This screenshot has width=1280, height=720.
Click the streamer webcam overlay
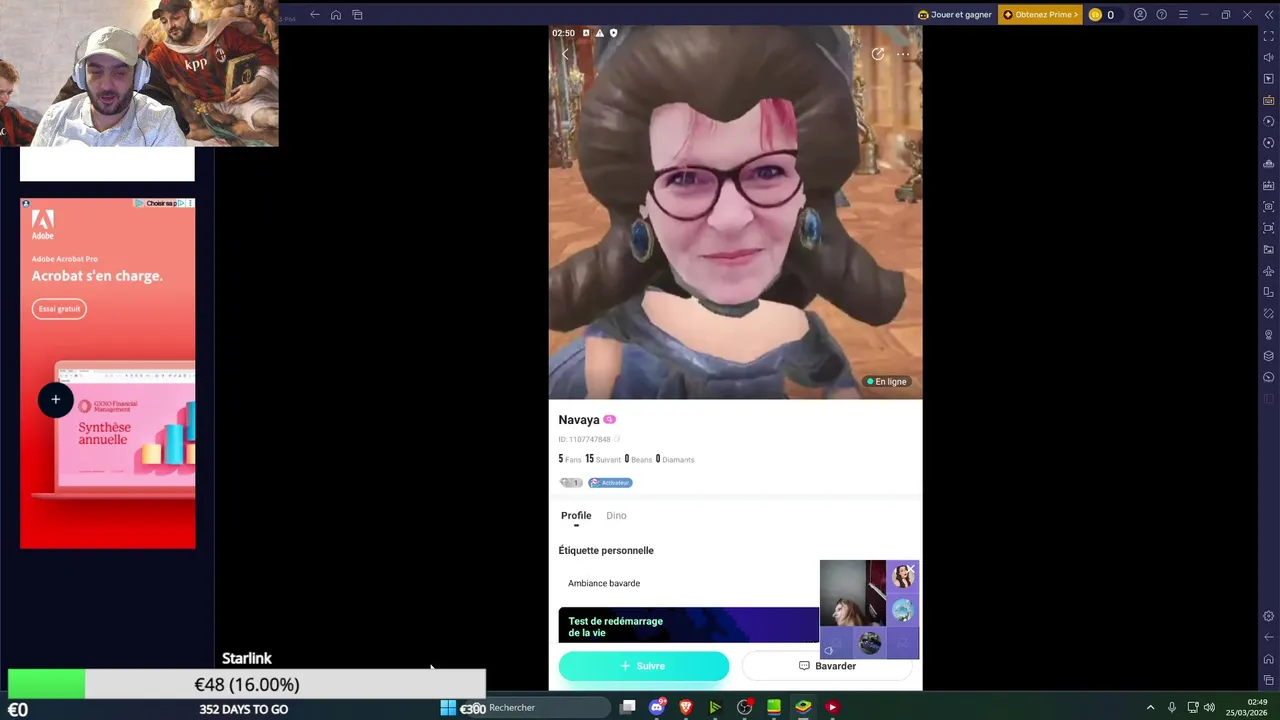[139, 73]
